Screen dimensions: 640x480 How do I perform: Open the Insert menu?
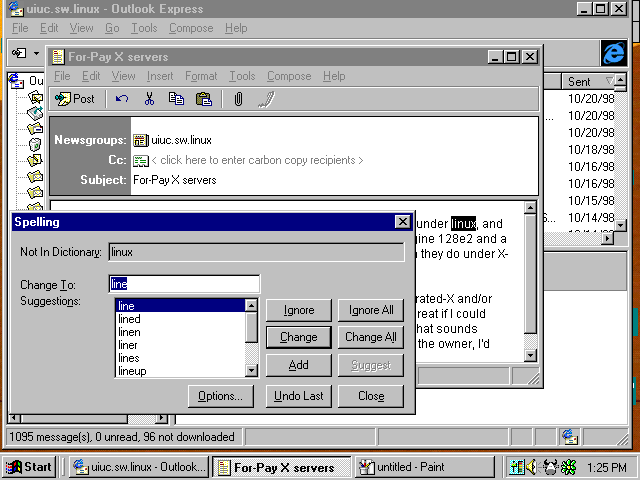[x=160, y=76]
